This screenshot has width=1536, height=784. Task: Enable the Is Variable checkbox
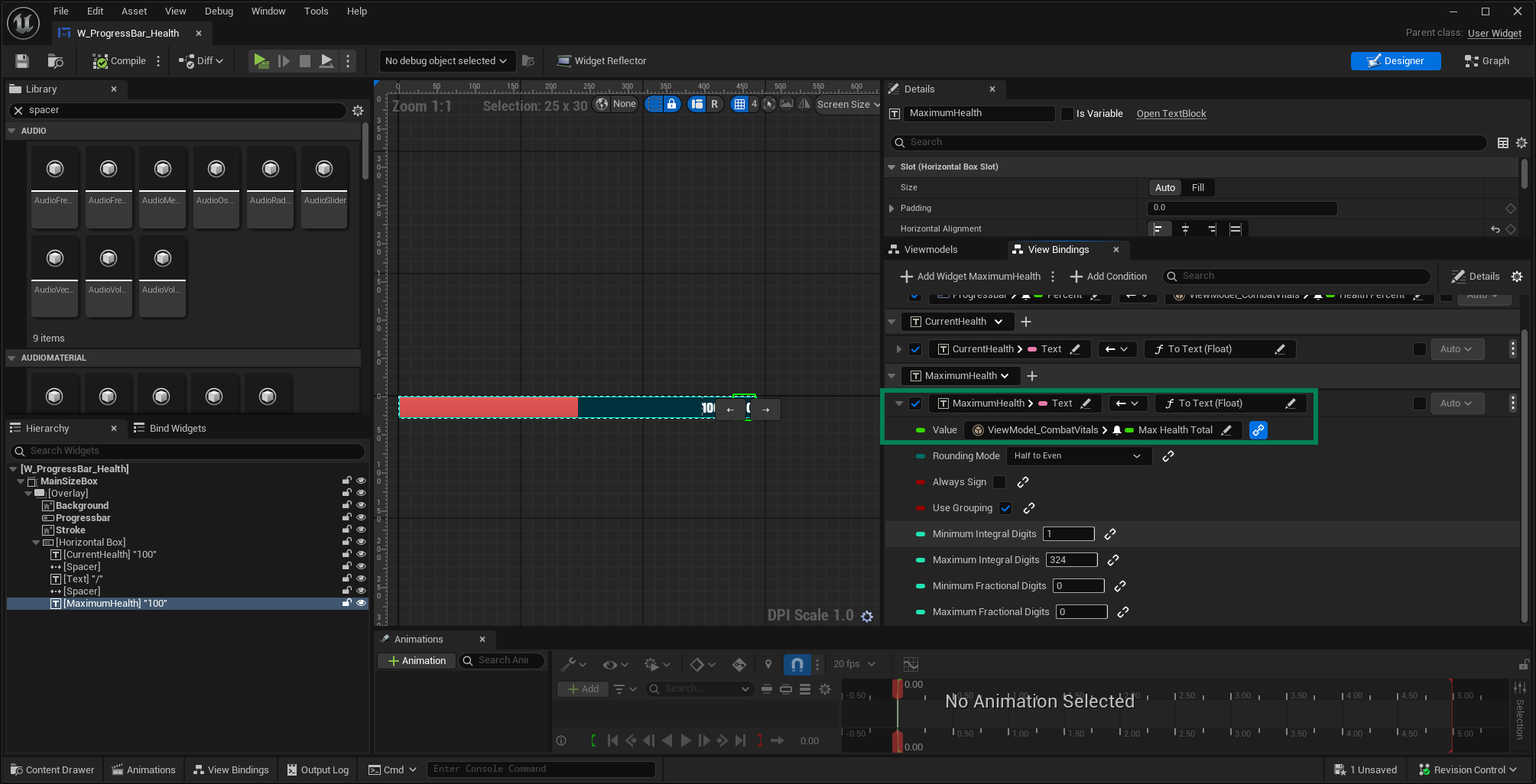click(x=1067, y=114)
